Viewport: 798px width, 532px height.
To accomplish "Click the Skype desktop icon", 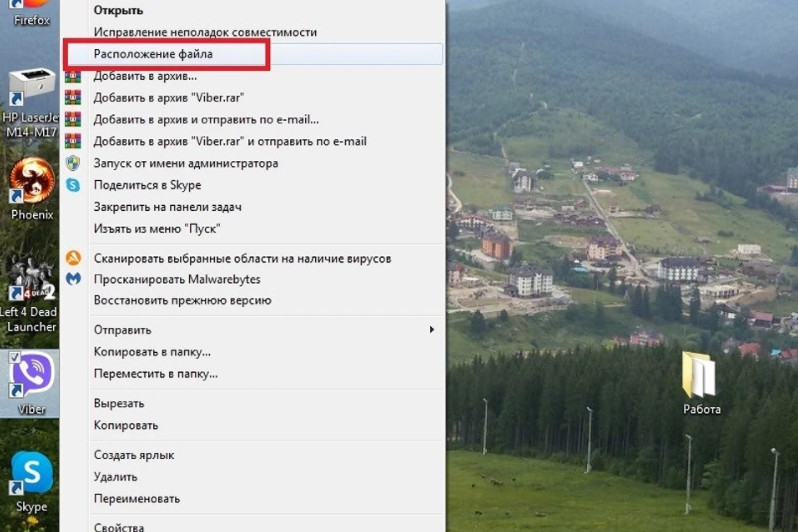I will tap(31, 473).
